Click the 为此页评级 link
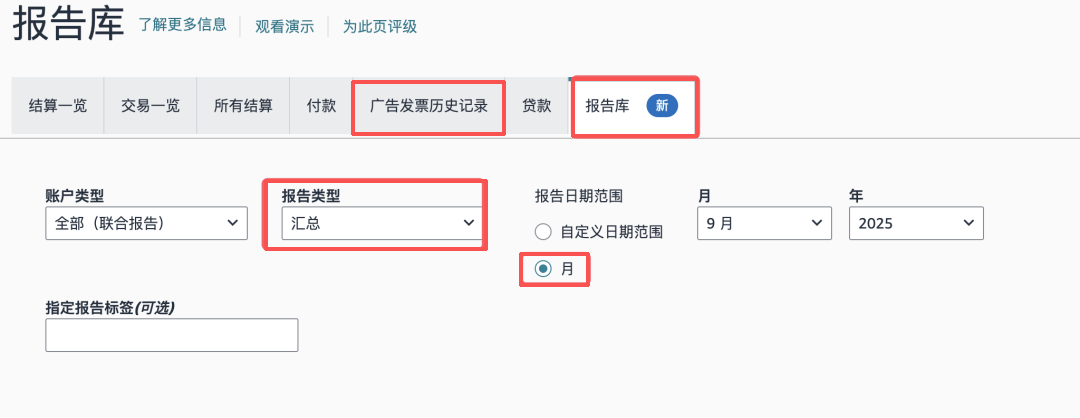Screen dimensions: 1080x418 click(x=380, y=26)
